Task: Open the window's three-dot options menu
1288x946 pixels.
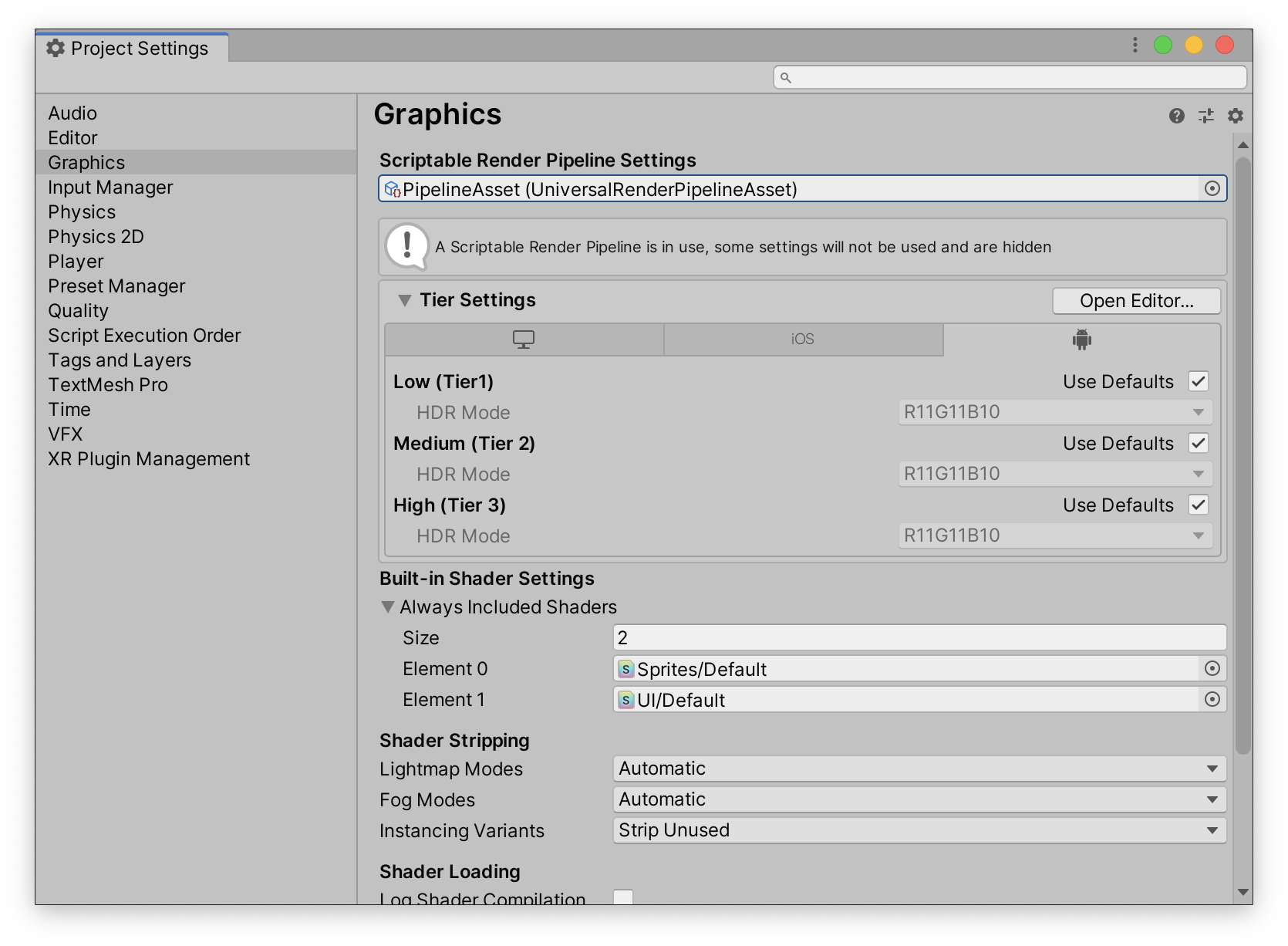Action: (1135, 45)
